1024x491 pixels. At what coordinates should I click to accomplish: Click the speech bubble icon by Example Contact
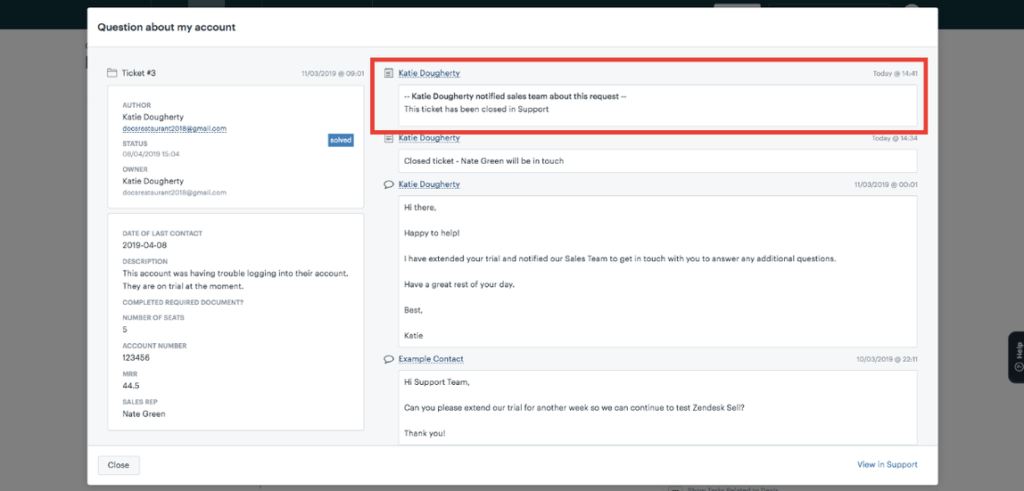pyautogui.click(x=389, y=359)
